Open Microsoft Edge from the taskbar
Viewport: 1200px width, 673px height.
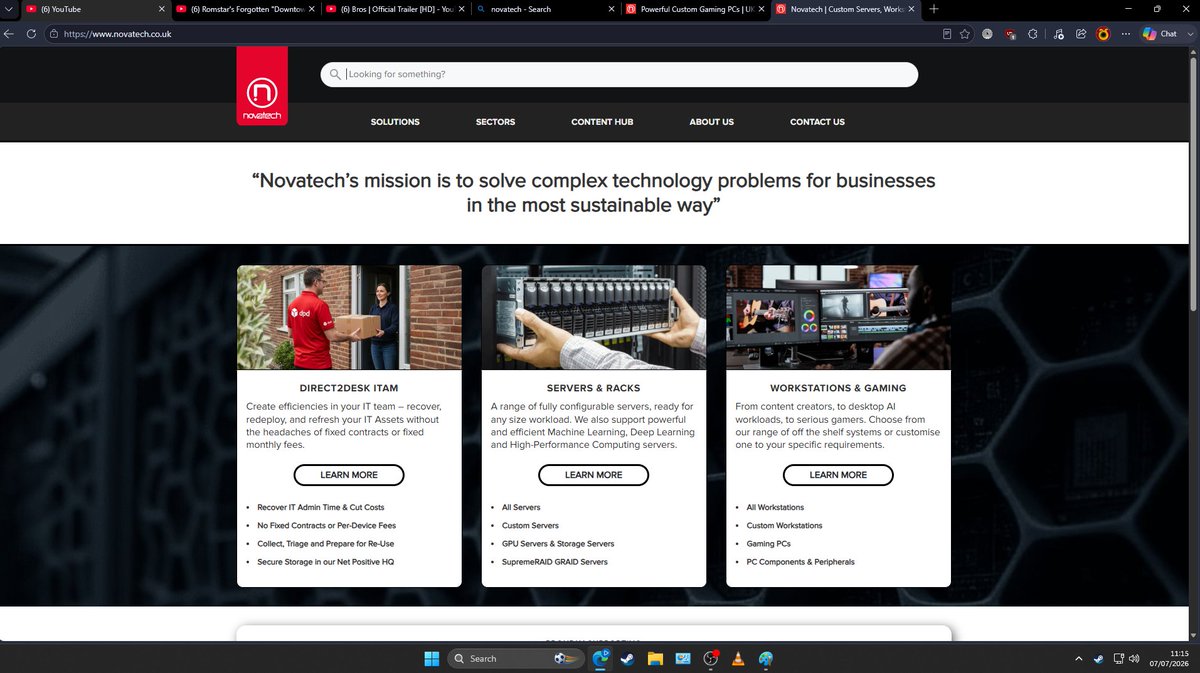[x=602, y=658]
